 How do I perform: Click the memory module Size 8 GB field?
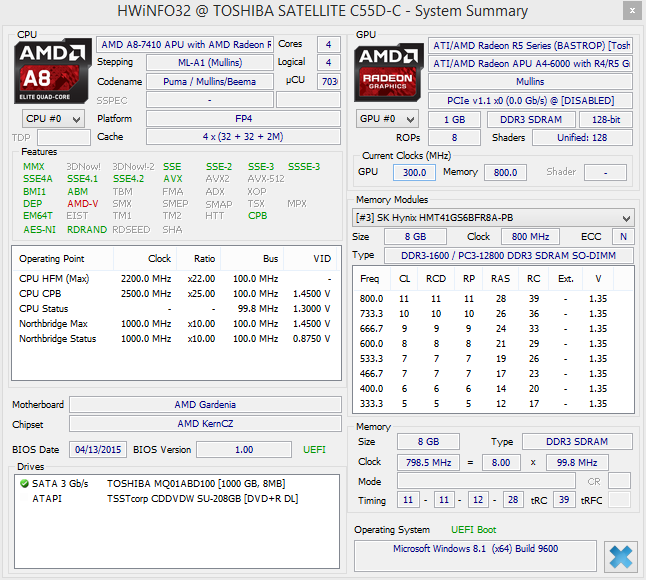415,236
